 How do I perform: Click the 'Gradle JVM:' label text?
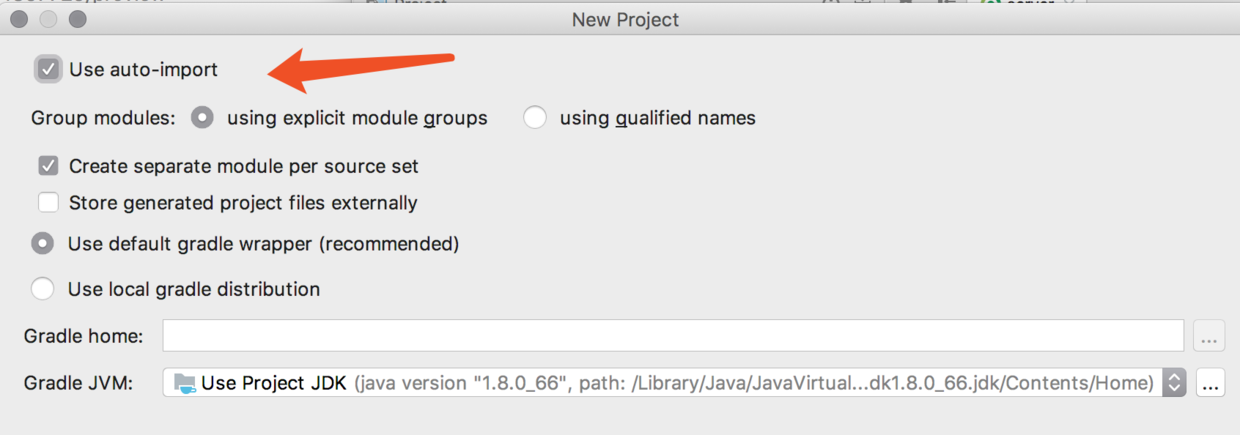[78, 383]
